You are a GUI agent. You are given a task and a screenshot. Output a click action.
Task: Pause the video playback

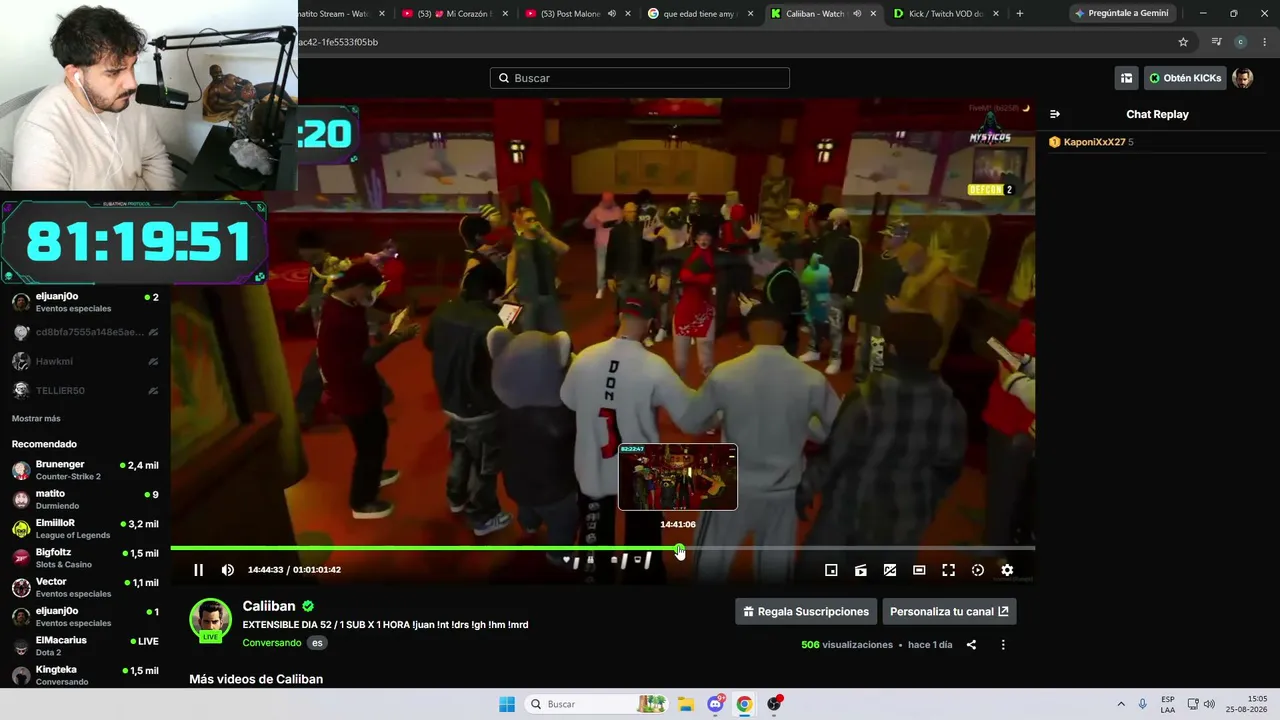198,570
